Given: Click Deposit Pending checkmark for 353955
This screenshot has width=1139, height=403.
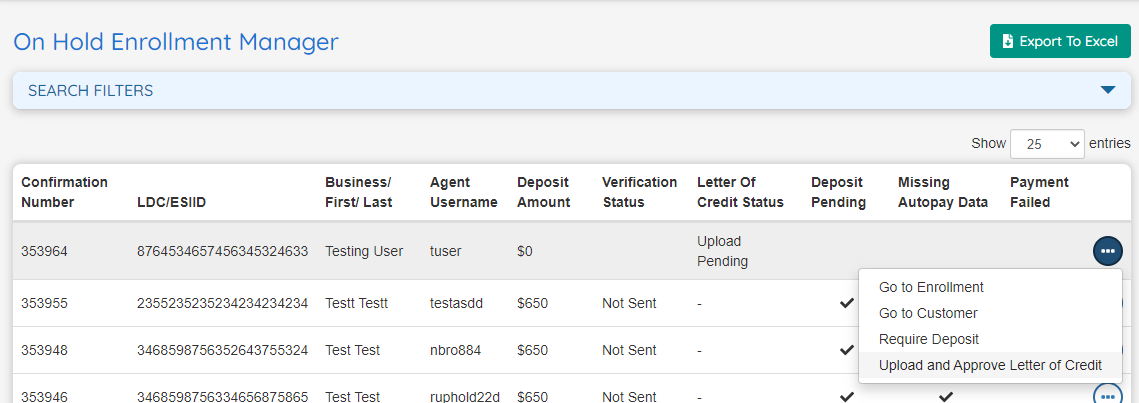Looking at the screenshot, I should [x=846, y=303].
